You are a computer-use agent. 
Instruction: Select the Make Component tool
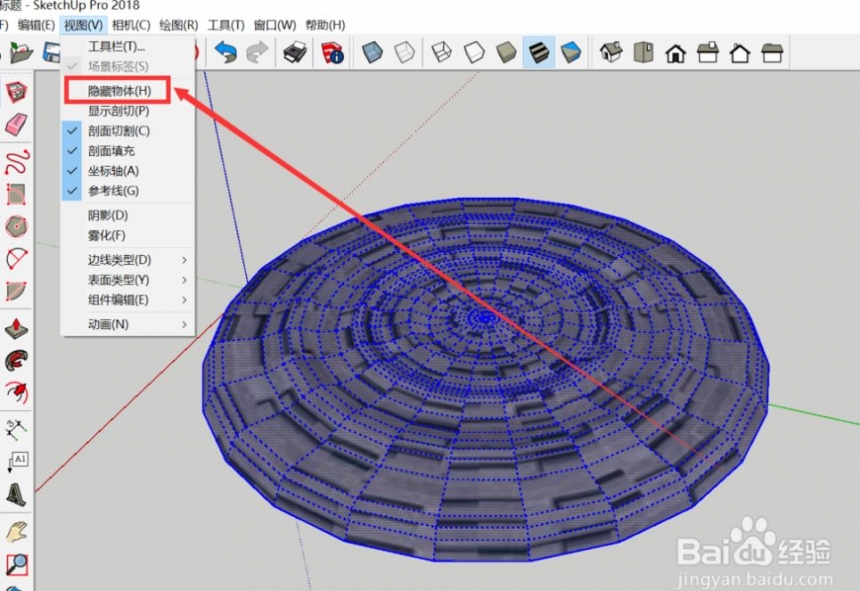coord(16,92)
